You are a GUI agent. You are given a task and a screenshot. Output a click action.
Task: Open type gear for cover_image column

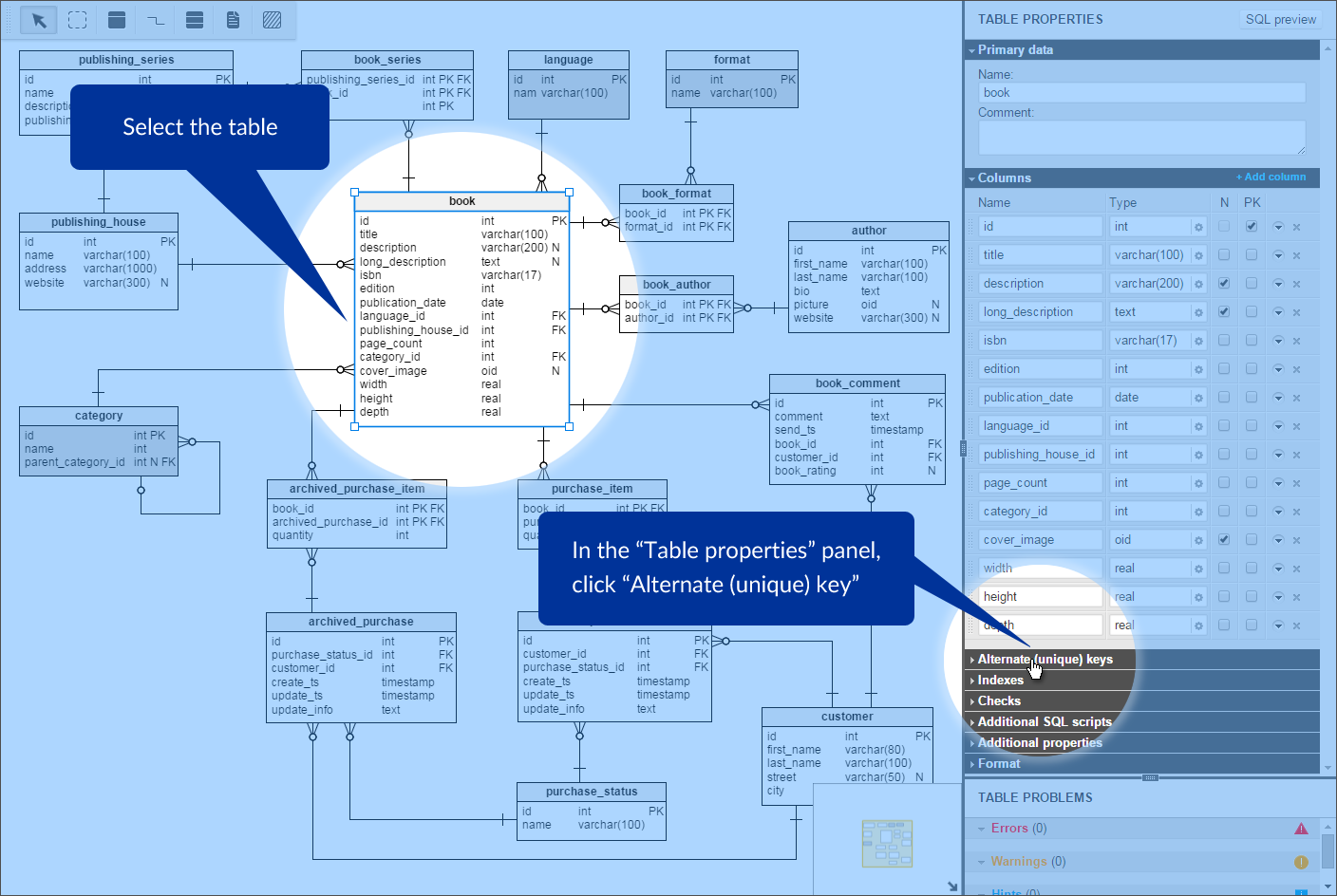pos(1198,540)
